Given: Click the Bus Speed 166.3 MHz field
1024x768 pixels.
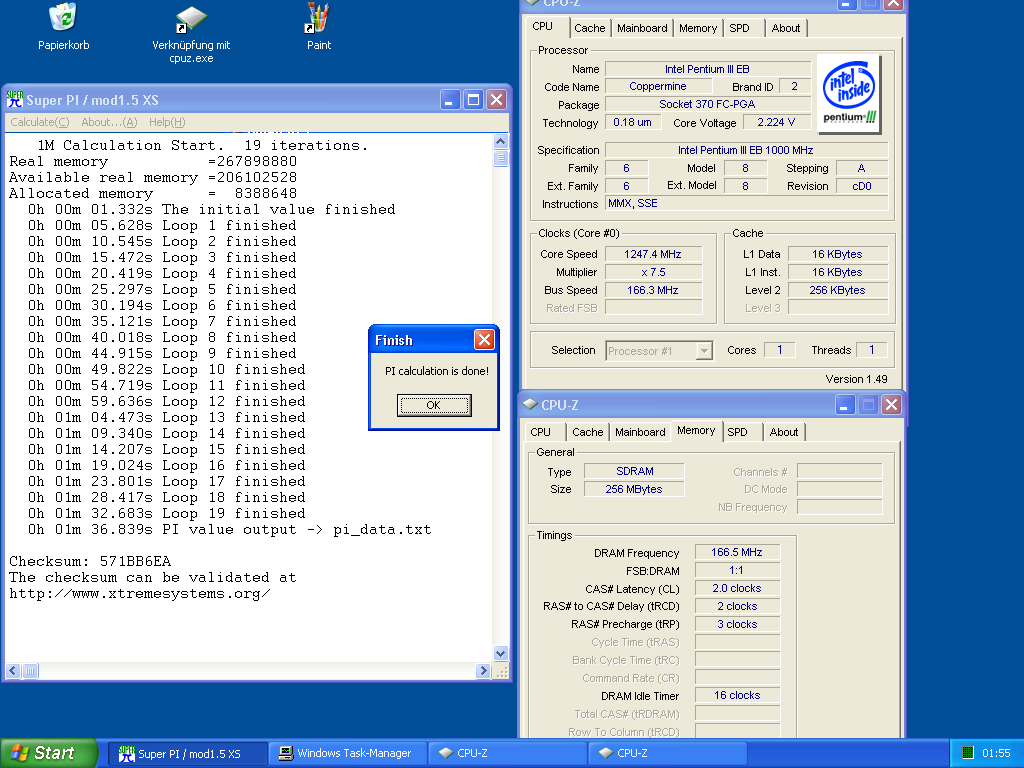Looking at the screenshot, I should tap(653, 290).
